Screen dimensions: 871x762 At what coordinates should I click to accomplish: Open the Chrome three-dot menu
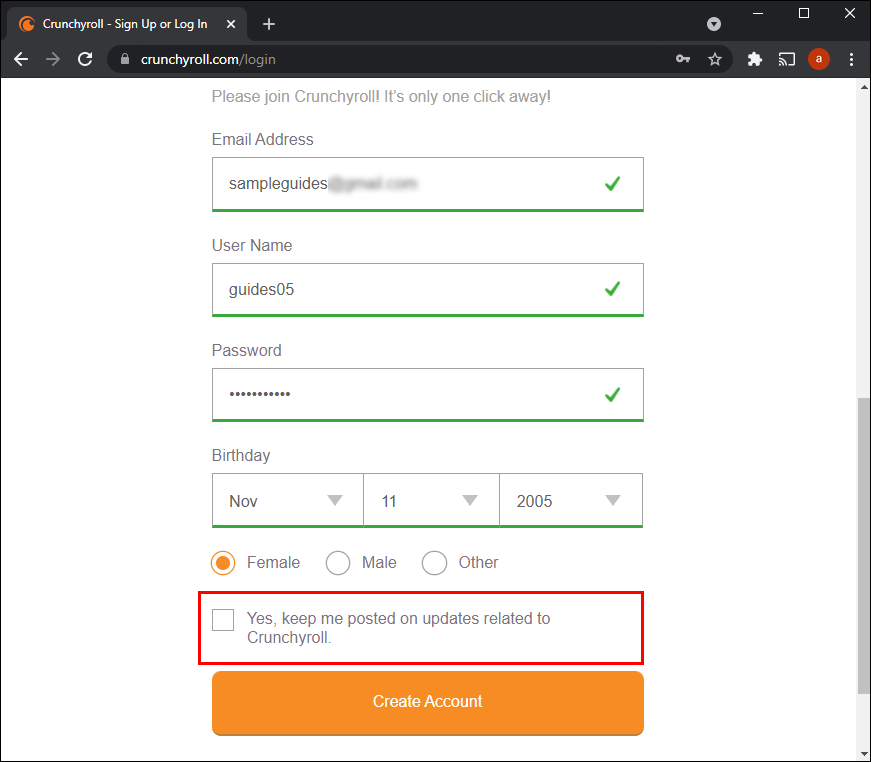point(851,59)
